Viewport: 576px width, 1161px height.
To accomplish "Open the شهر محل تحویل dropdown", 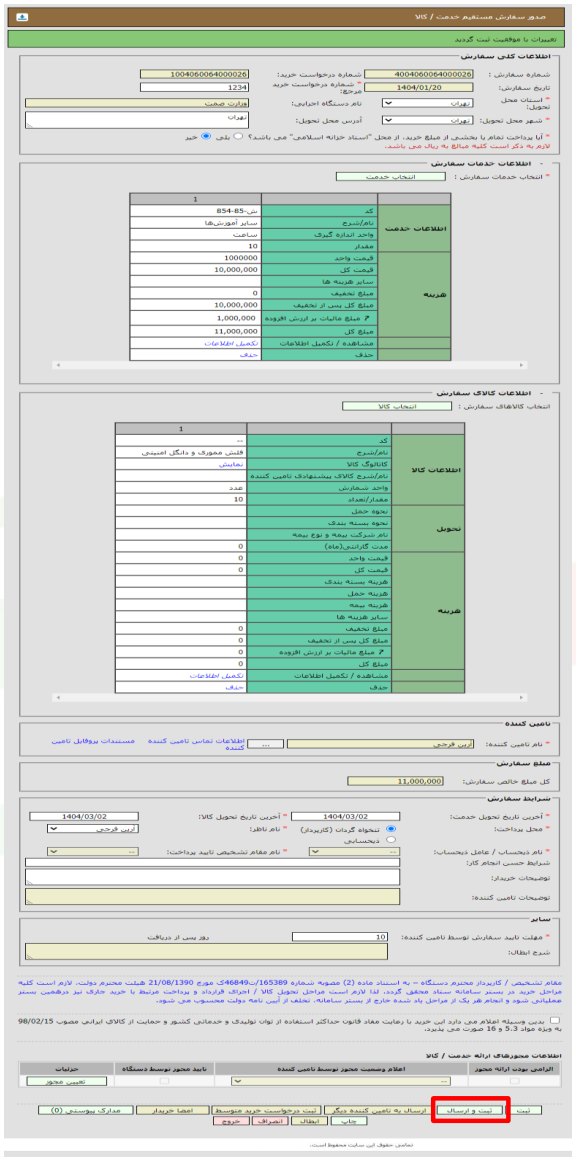I will click(x=429, y=119).
